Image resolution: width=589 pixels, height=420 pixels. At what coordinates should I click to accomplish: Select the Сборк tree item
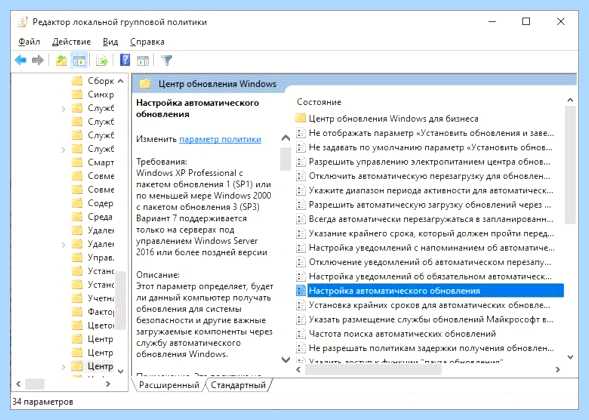[x=100, y=81]
